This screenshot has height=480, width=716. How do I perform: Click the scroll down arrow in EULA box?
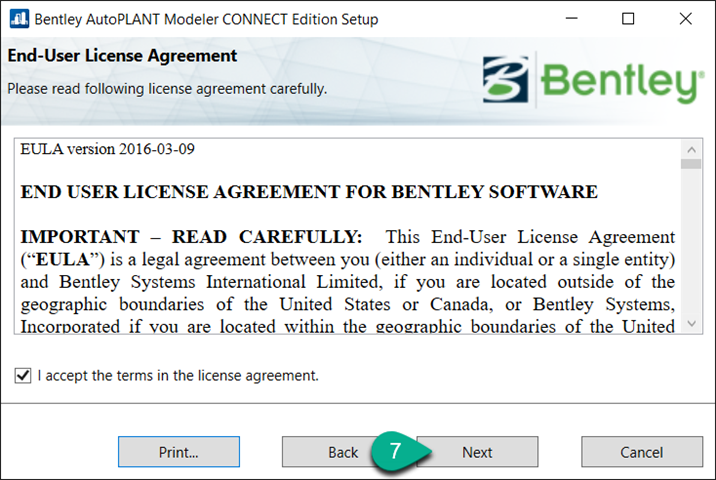[x=691, y=324]
